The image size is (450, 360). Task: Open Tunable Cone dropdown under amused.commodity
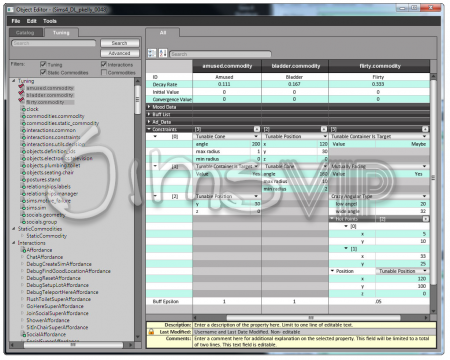pos(256,136)
